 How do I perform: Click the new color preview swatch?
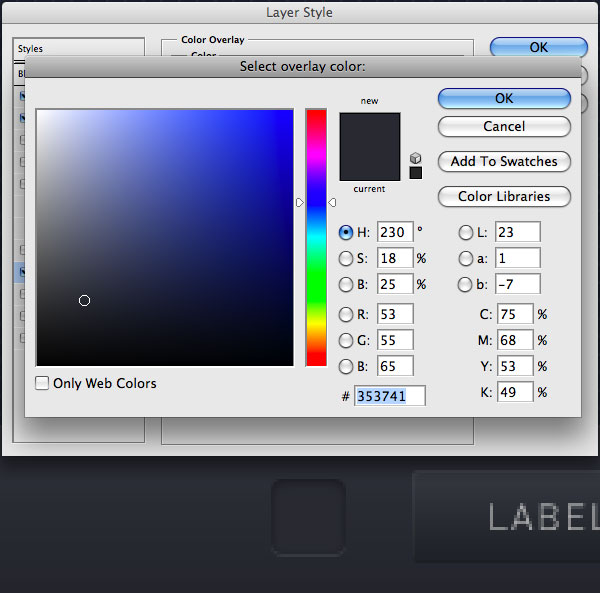(x=370, y=129)
